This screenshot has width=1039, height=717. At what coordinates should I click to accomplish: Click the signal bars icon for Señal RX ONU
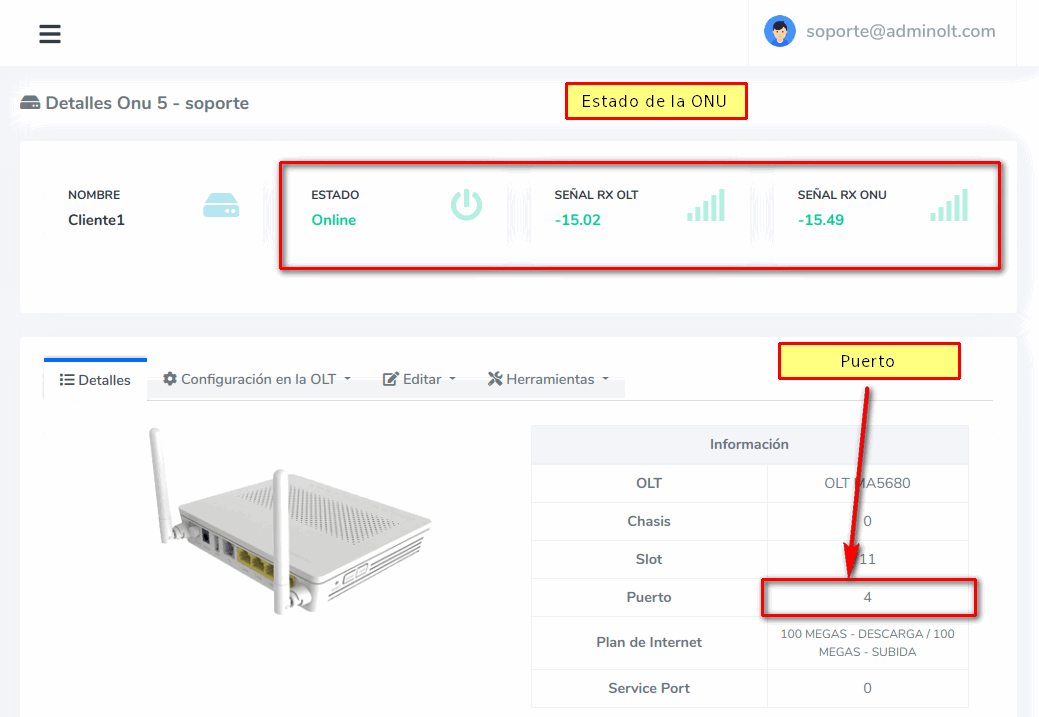pyautogui.click(x=949, y=205)
